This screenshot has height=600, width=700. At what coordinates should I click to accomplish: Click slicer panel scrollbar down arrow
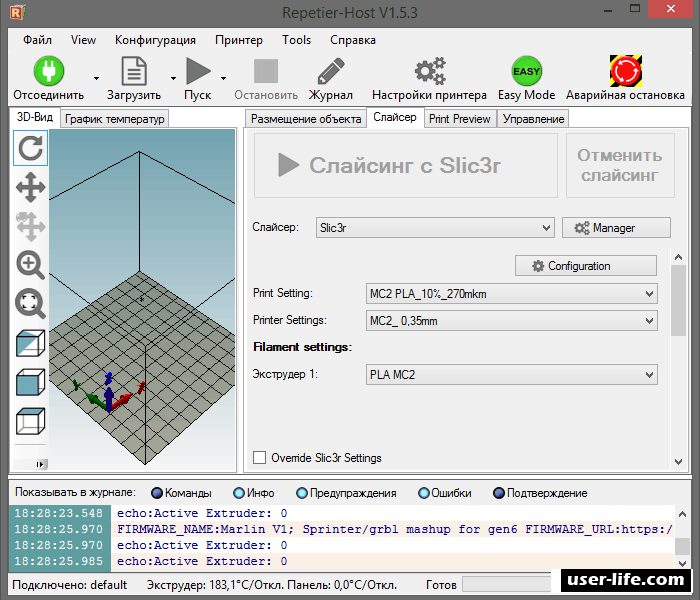679,462
